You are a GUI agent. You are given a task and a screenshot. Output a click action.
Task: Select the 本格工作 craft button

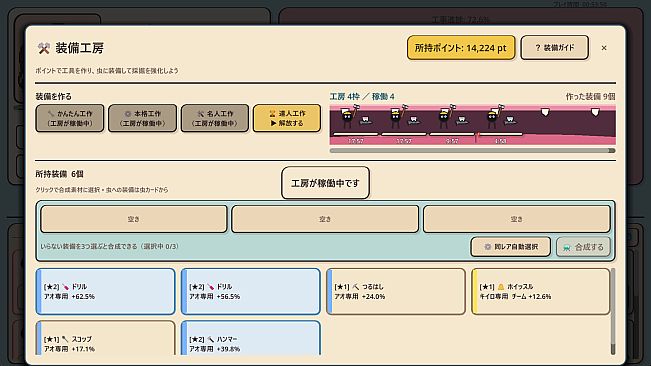point(142,118)
